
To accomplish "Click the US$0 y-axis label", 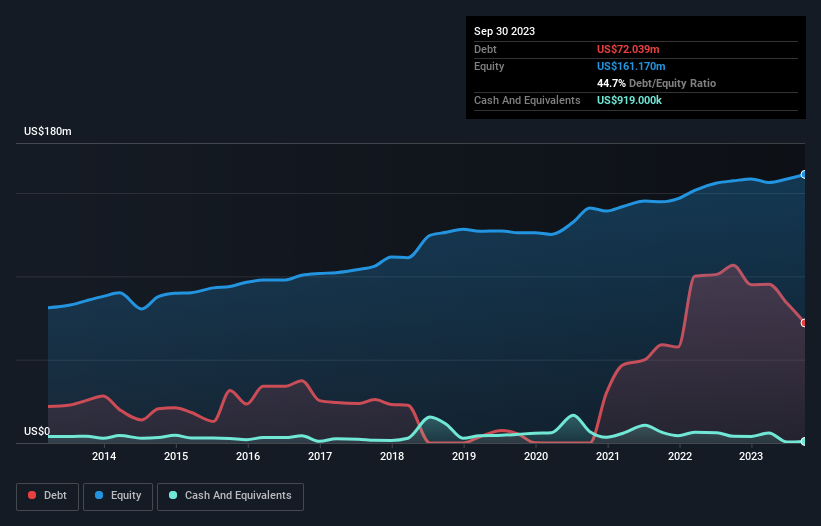I will coord(36,432).
